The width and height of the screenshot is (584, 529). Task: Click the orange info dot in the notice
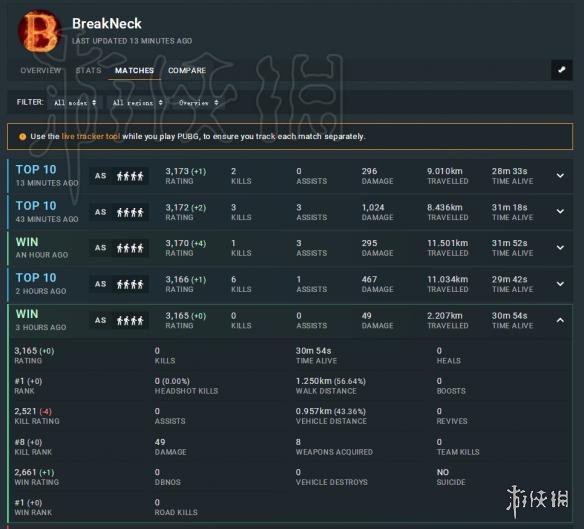(23, 137)
